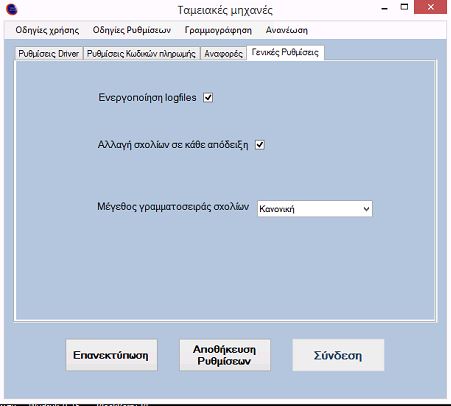Switch to the Ρυθμίσεις Driver tab
This screenshot has height=406, width=451.
pyautogui.click(x=49, y=54)
